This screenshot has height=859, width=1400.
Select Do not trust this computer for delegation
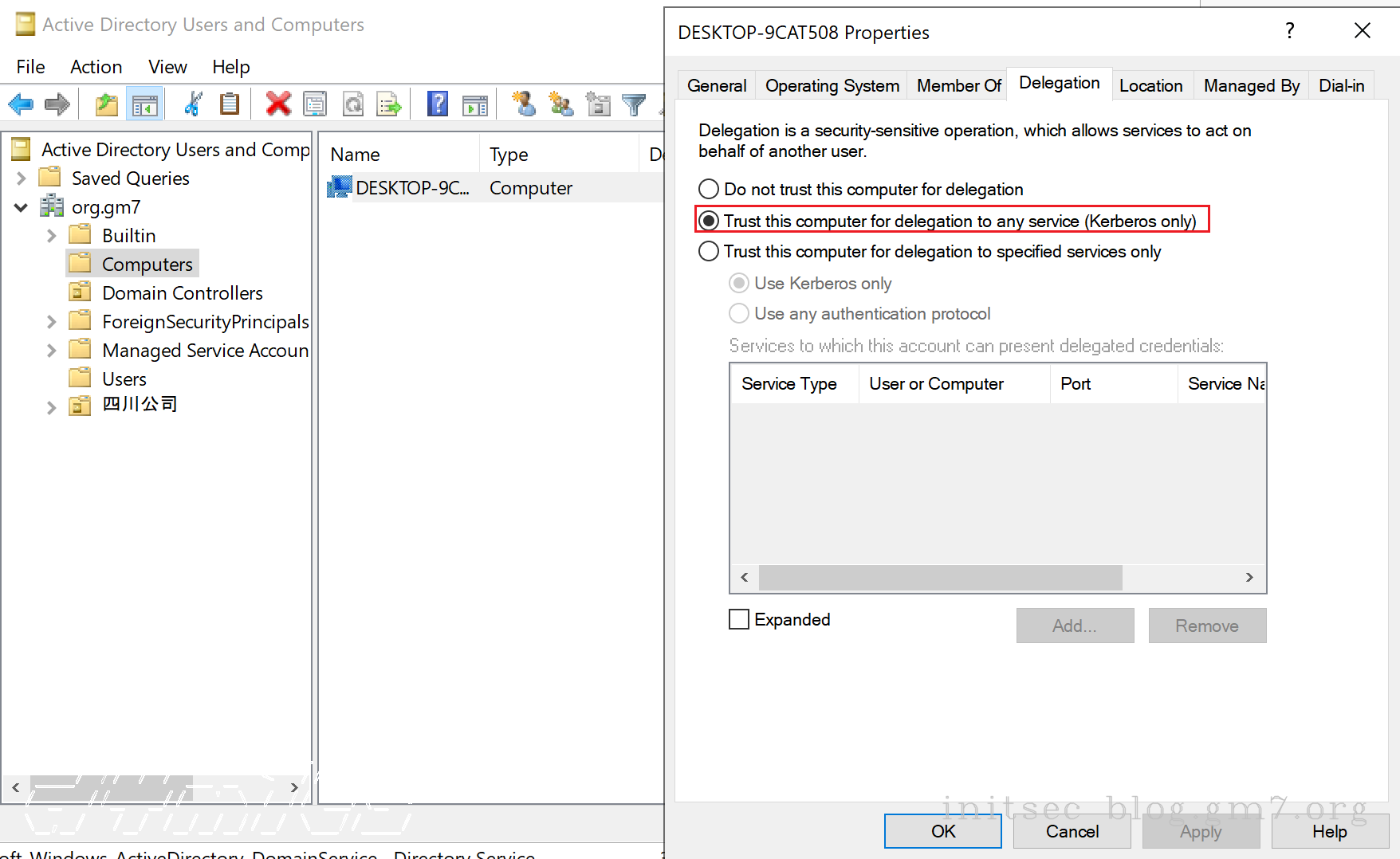709,190
